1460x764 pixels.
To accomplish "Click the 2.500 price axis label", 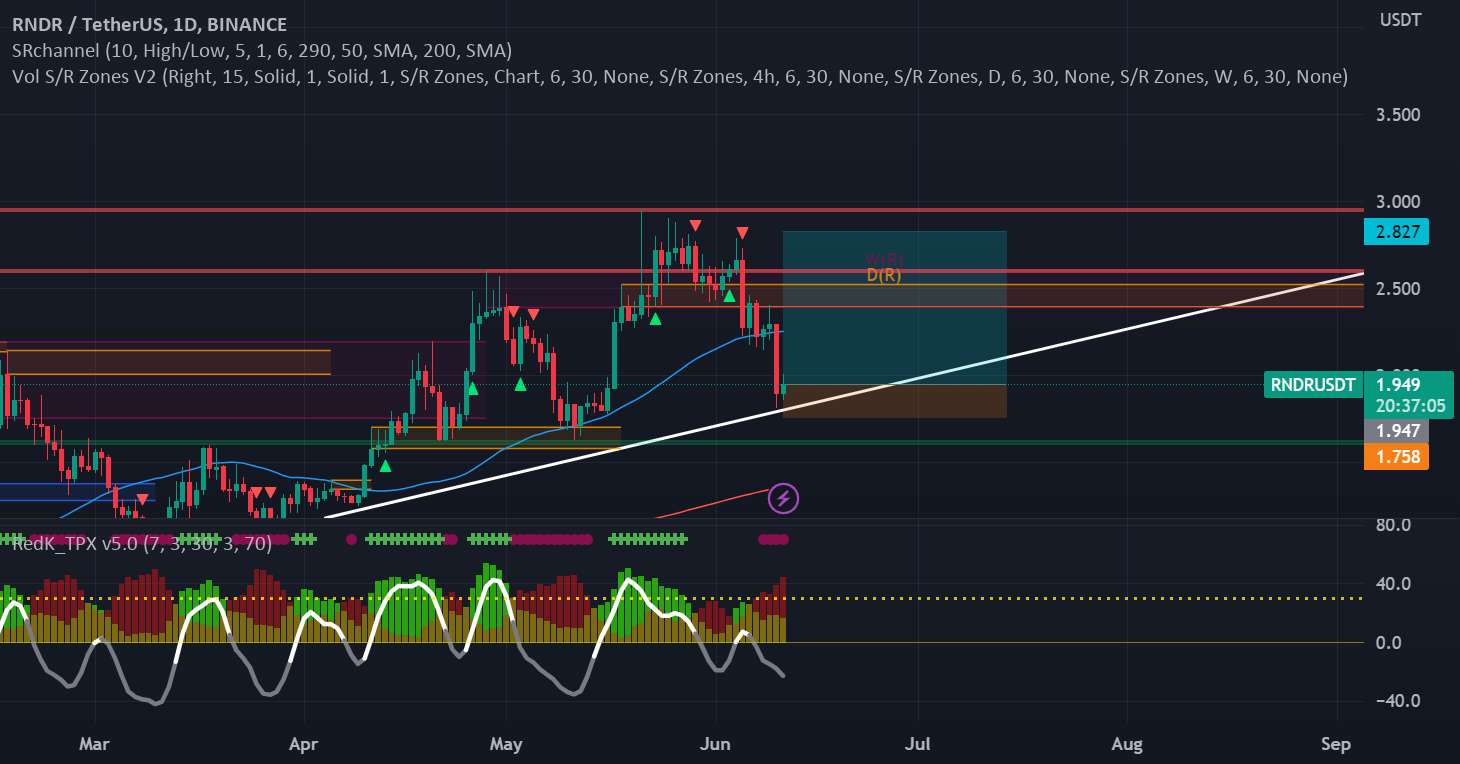I will click(x=1399, y=289).
